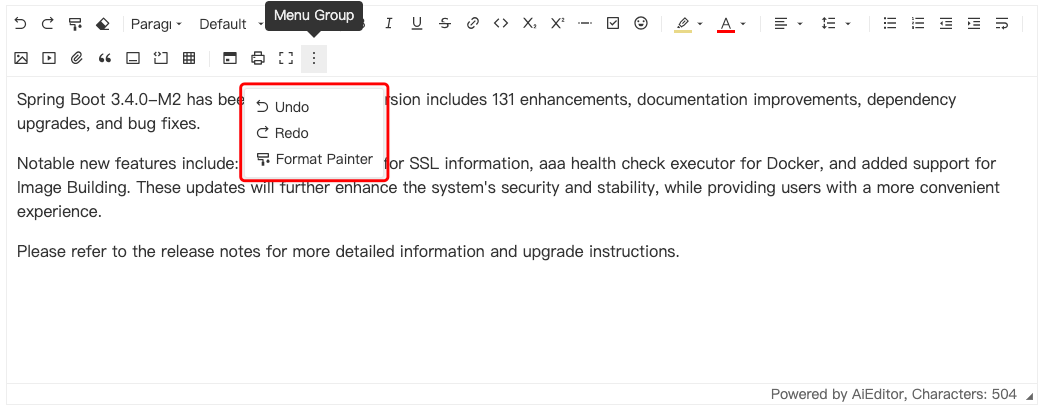Select Format Painter in popup menu
This screenshot has height=409, width=1044.
pos(315,159)
